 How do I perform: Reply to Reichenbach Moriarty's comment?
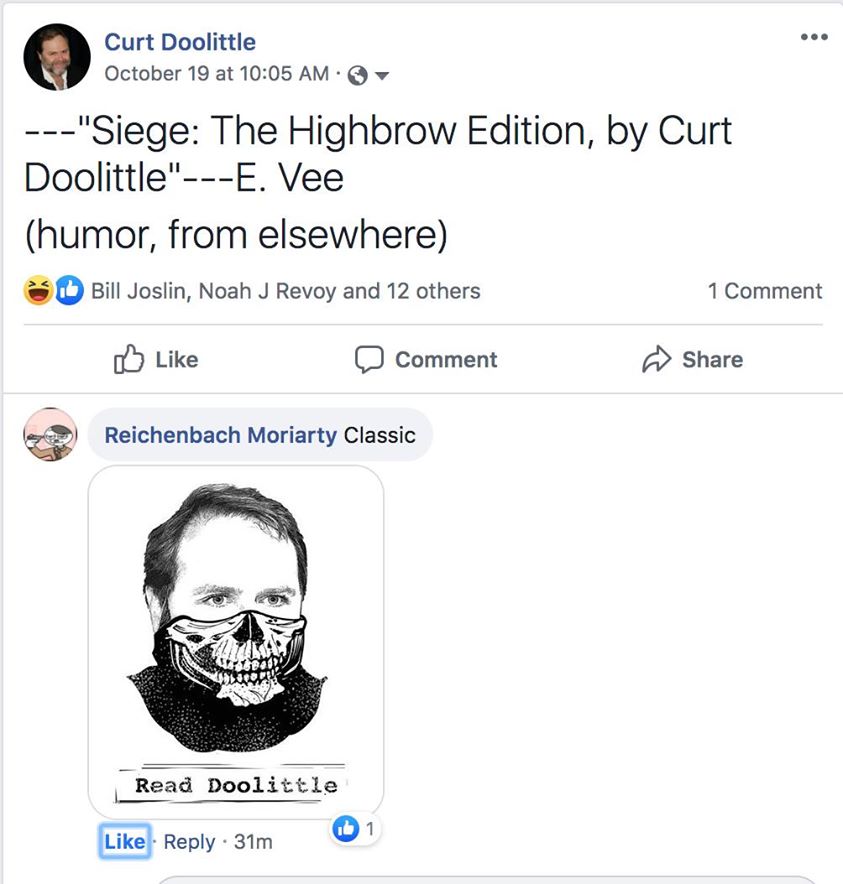(189, 842)
